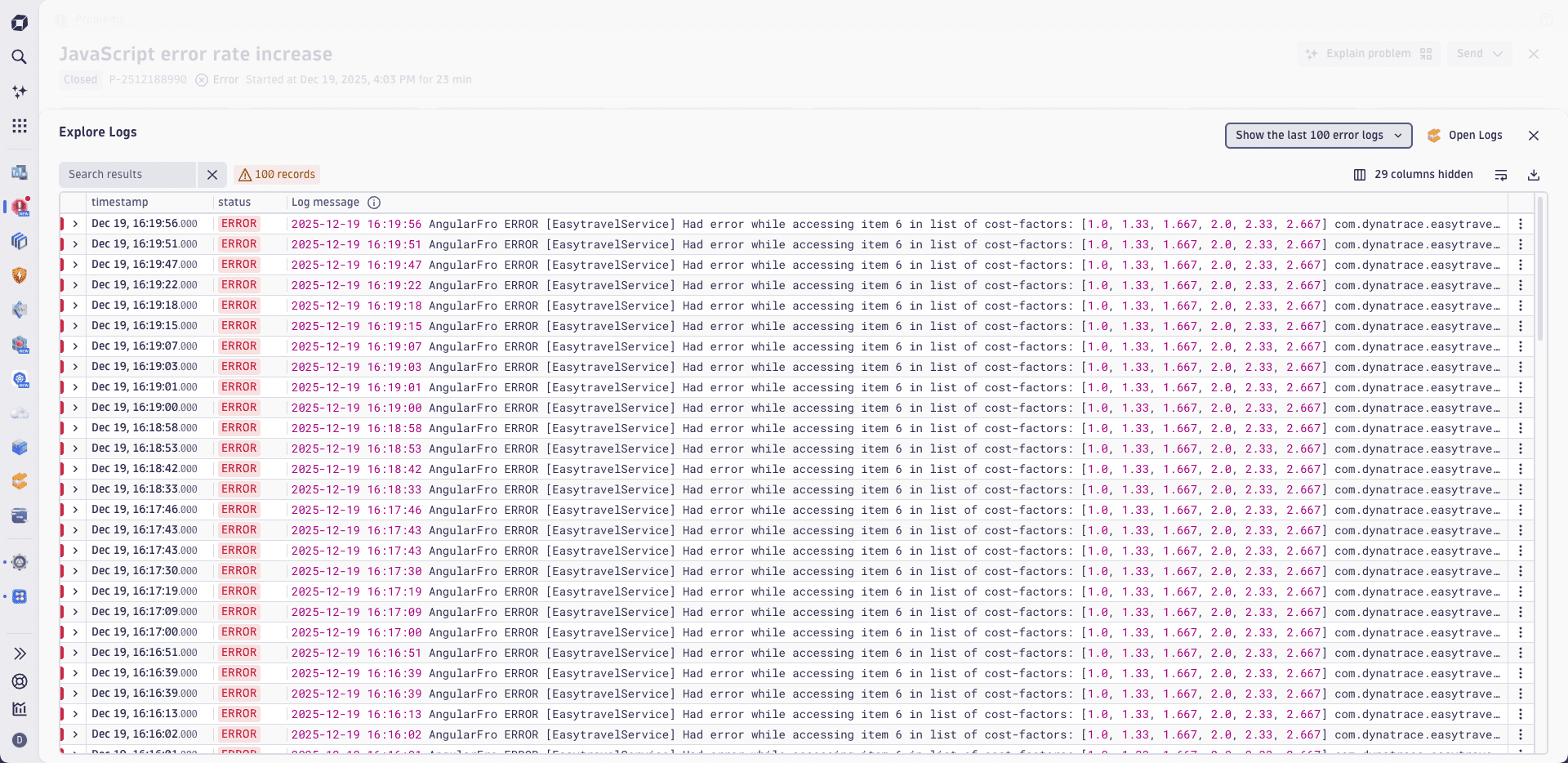Open global search from the sidebar
The height and width of the screenshot is (763, 1568).
(20, 57)
